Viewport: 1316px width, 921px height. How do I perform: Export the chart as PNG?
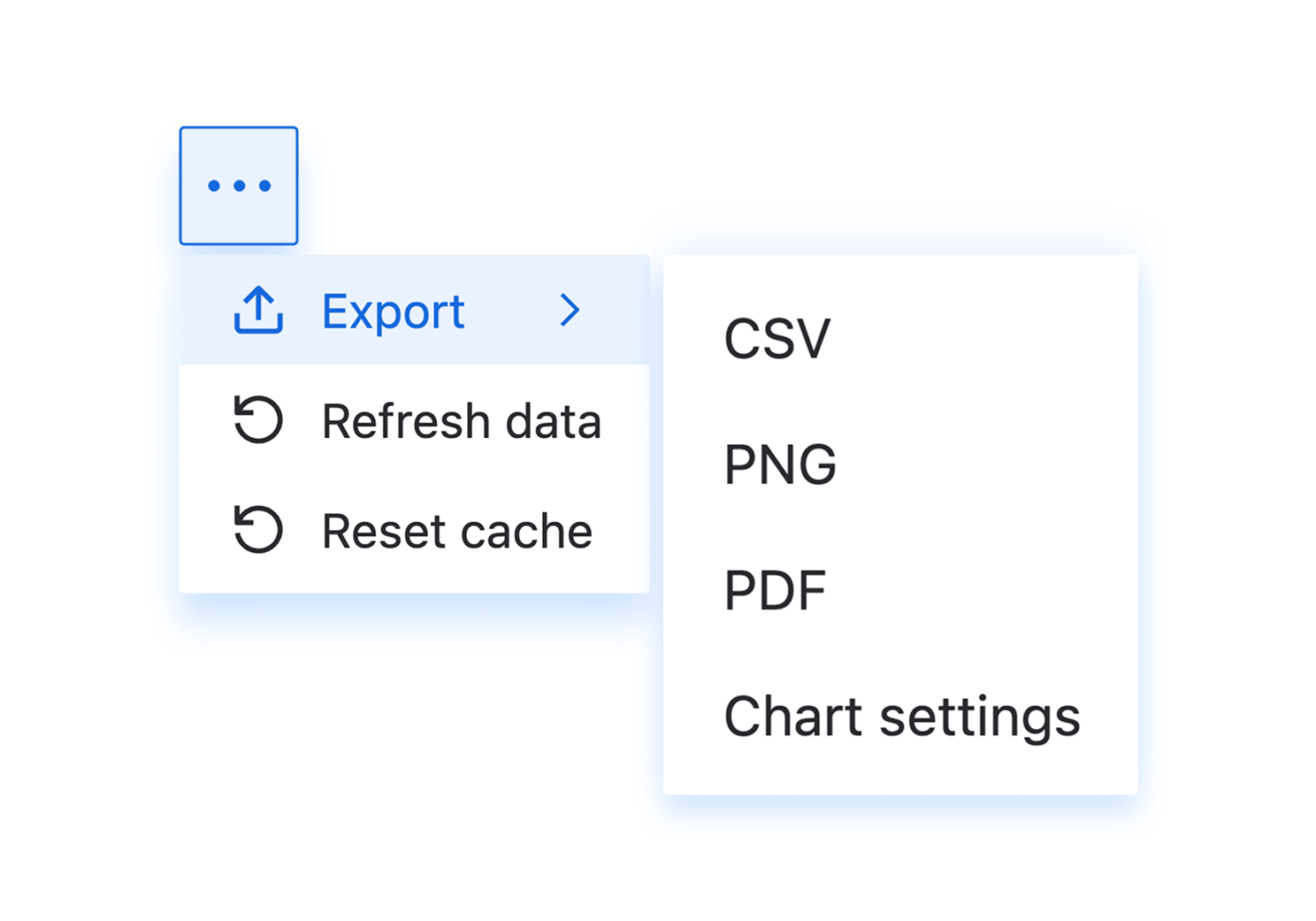pyautogui.click(x=780, y=464)
